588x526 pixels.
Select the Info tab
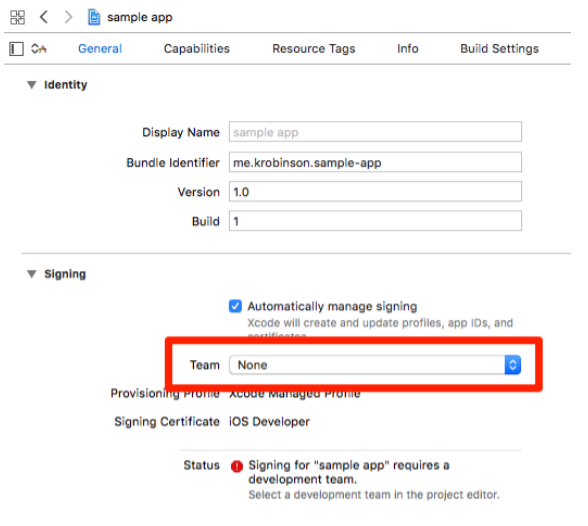tap(408, 49)
